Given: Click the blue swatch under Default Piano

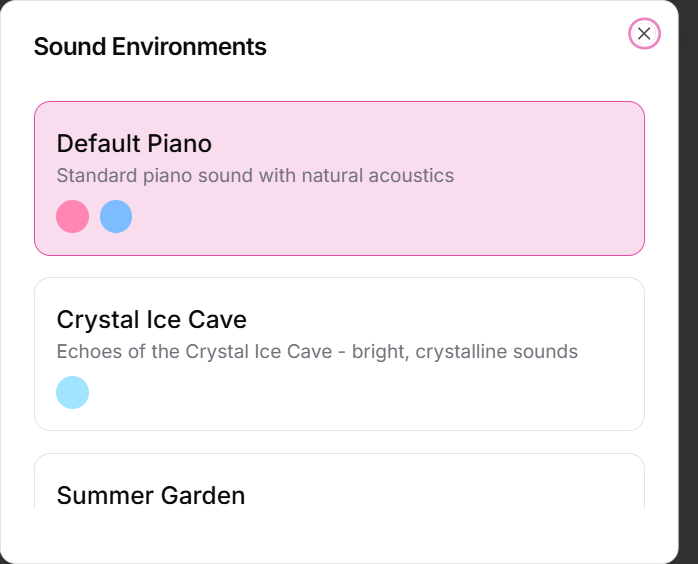Looking at the screenshot, I should pyautogui.click(x=116, y=216).
